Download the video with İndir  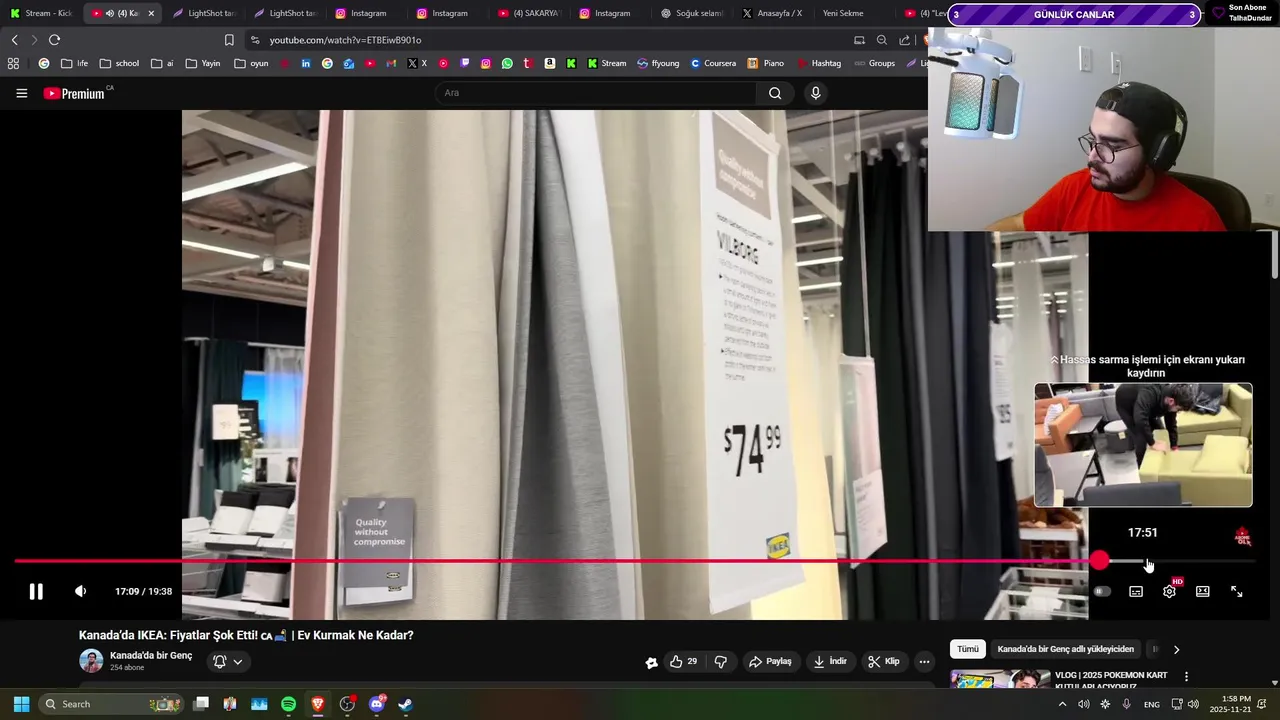[830, 661]
